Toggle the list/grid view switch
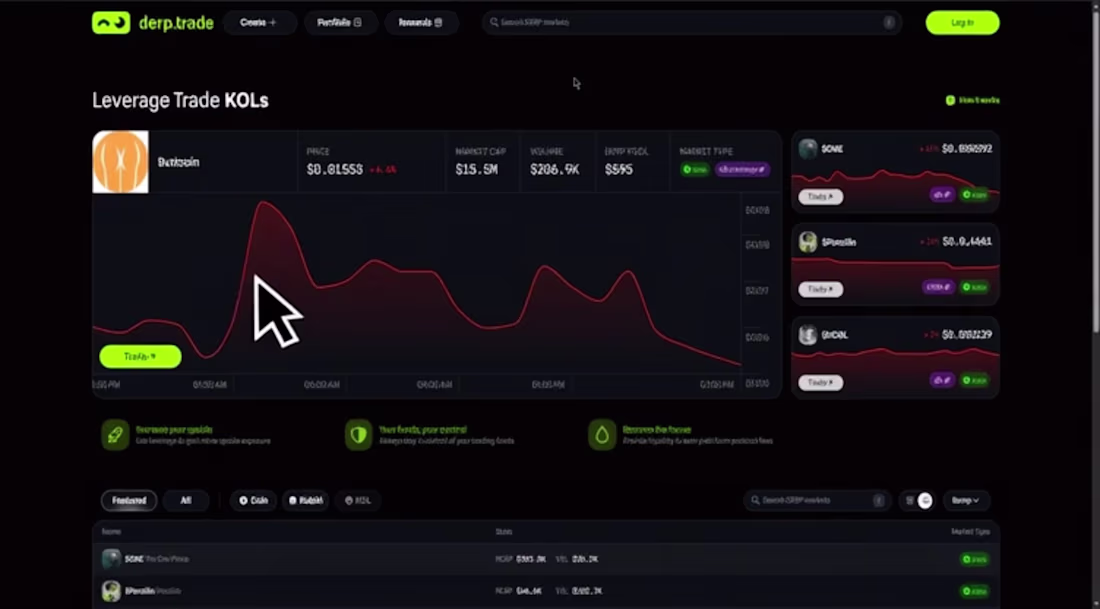 (918, 500)
